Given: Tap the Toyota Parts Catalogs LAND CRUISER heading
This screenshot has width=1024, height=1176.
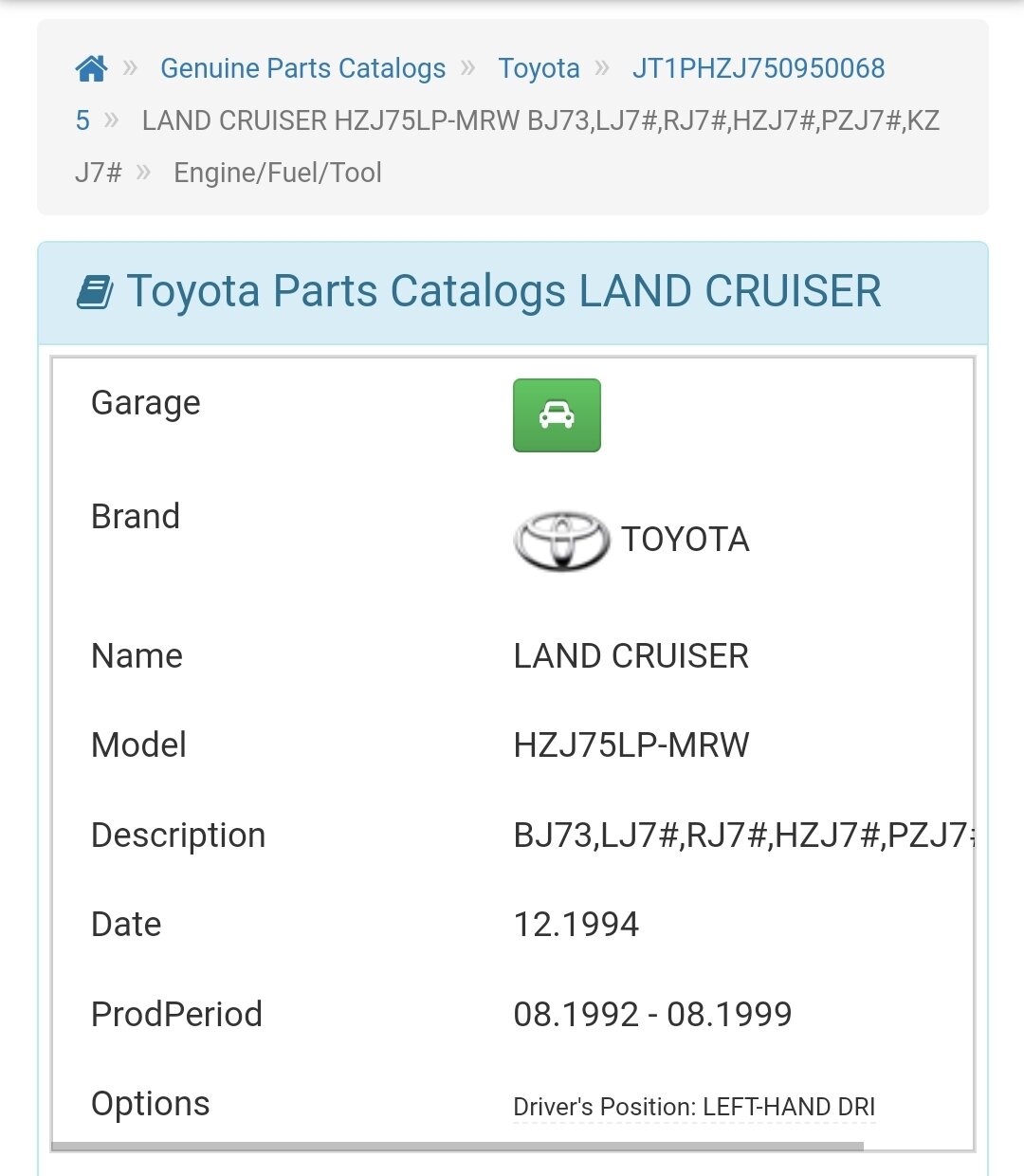Looking at the screenshot, I should [503, 291].
